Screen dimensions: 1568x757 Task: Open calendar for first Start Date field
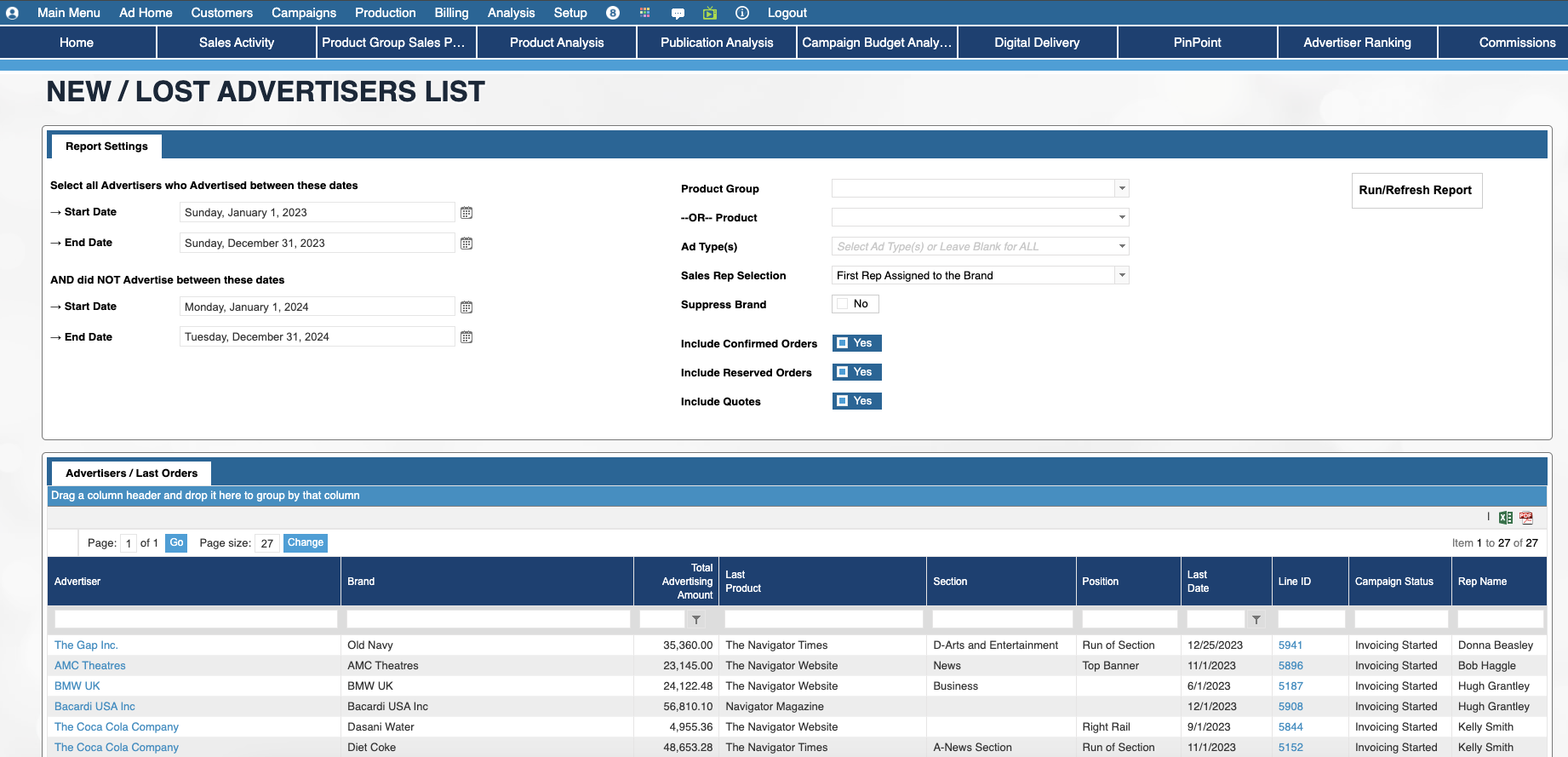pos(466,213)
